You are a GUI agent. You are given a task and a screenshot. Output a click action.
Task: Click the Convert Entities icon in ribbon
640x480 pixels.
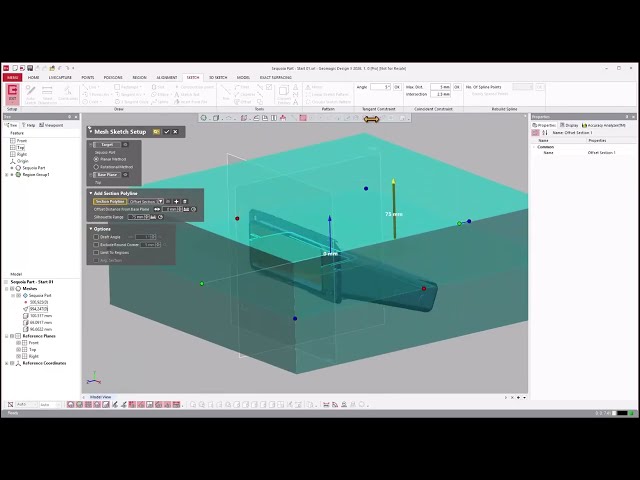click(x=284, y=94)
